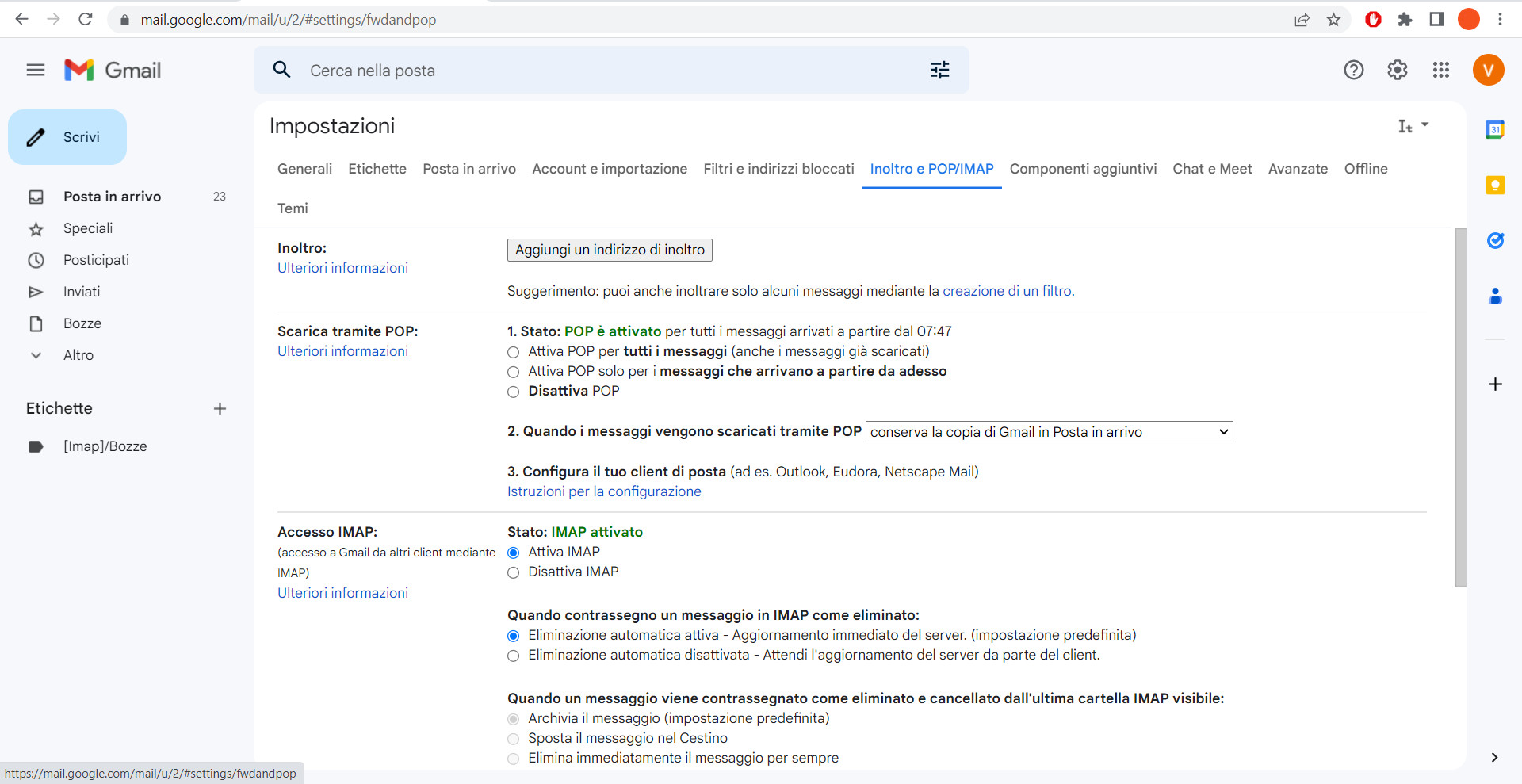
Task: Select Disattiva POP radio button
Action: (513, 392)
